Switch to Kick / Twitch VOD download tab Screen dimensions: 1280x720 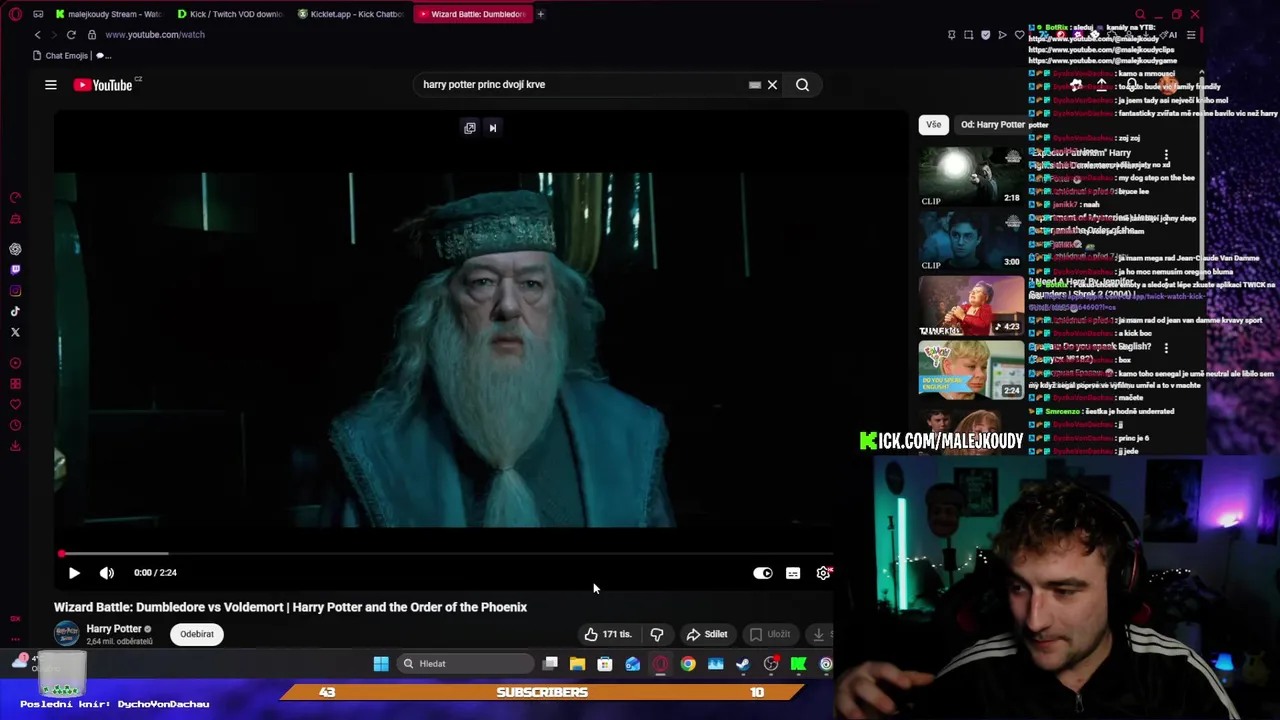pos(230,14)
